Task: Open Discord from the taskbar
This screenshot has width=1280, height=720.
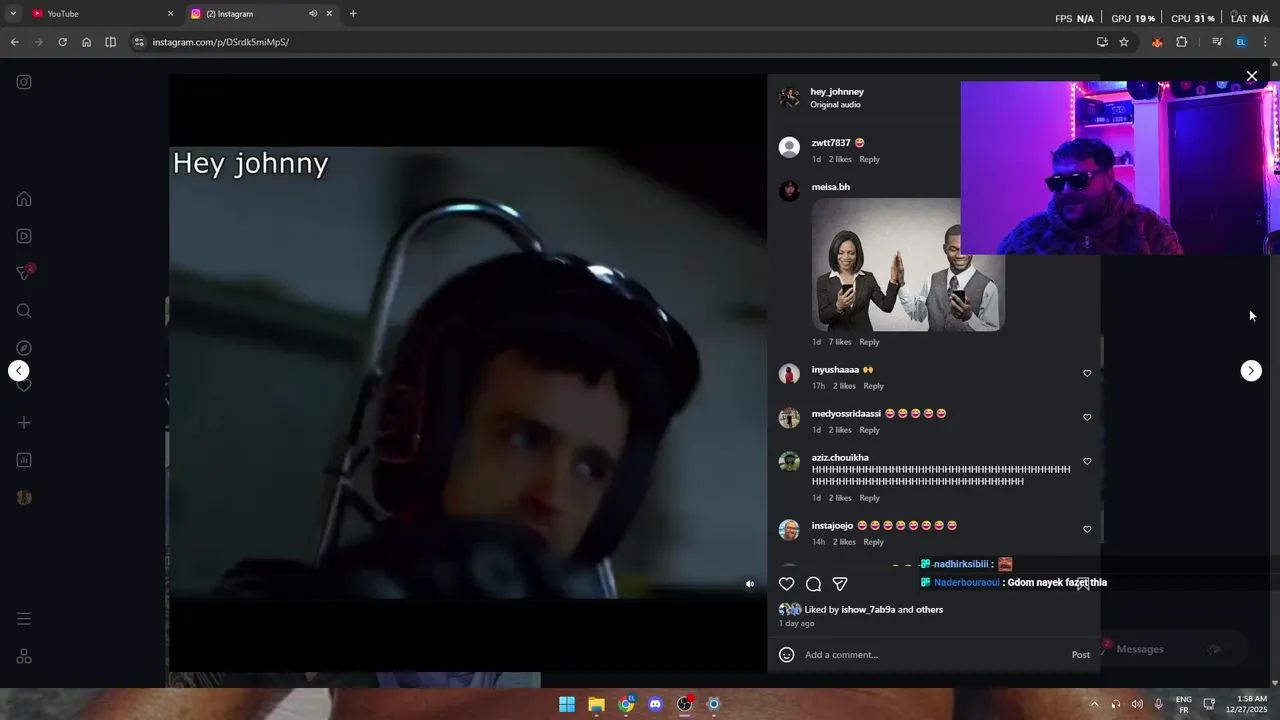Action: [655, 704]
